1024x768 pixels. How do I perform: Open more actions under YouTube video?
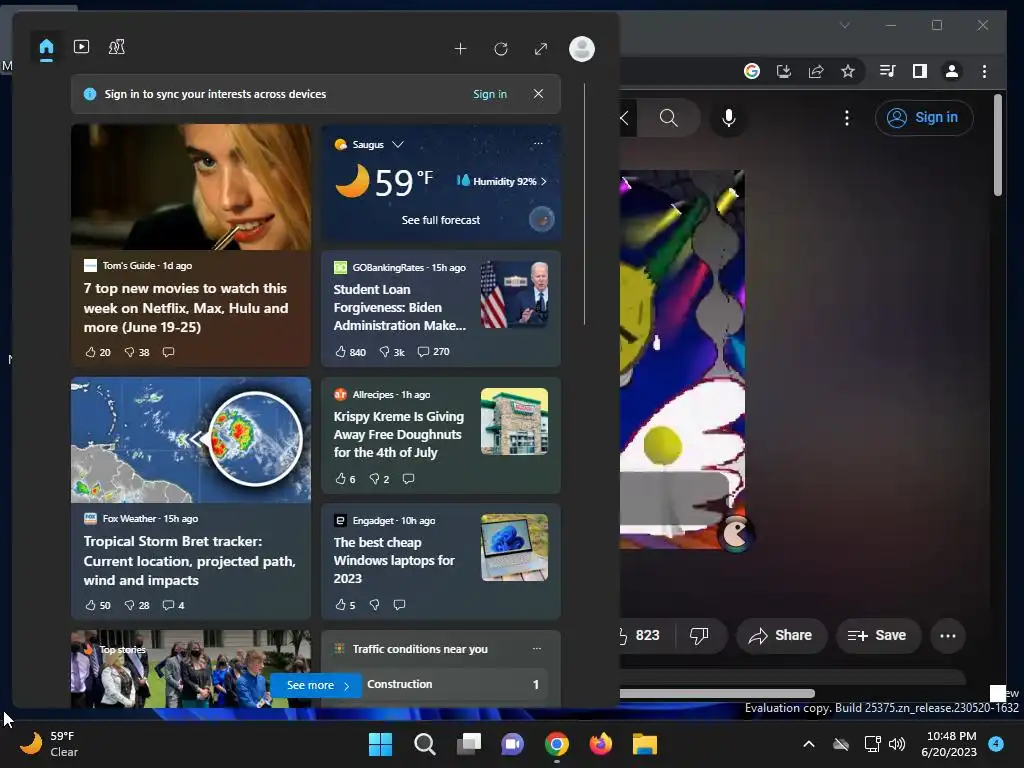948,635
